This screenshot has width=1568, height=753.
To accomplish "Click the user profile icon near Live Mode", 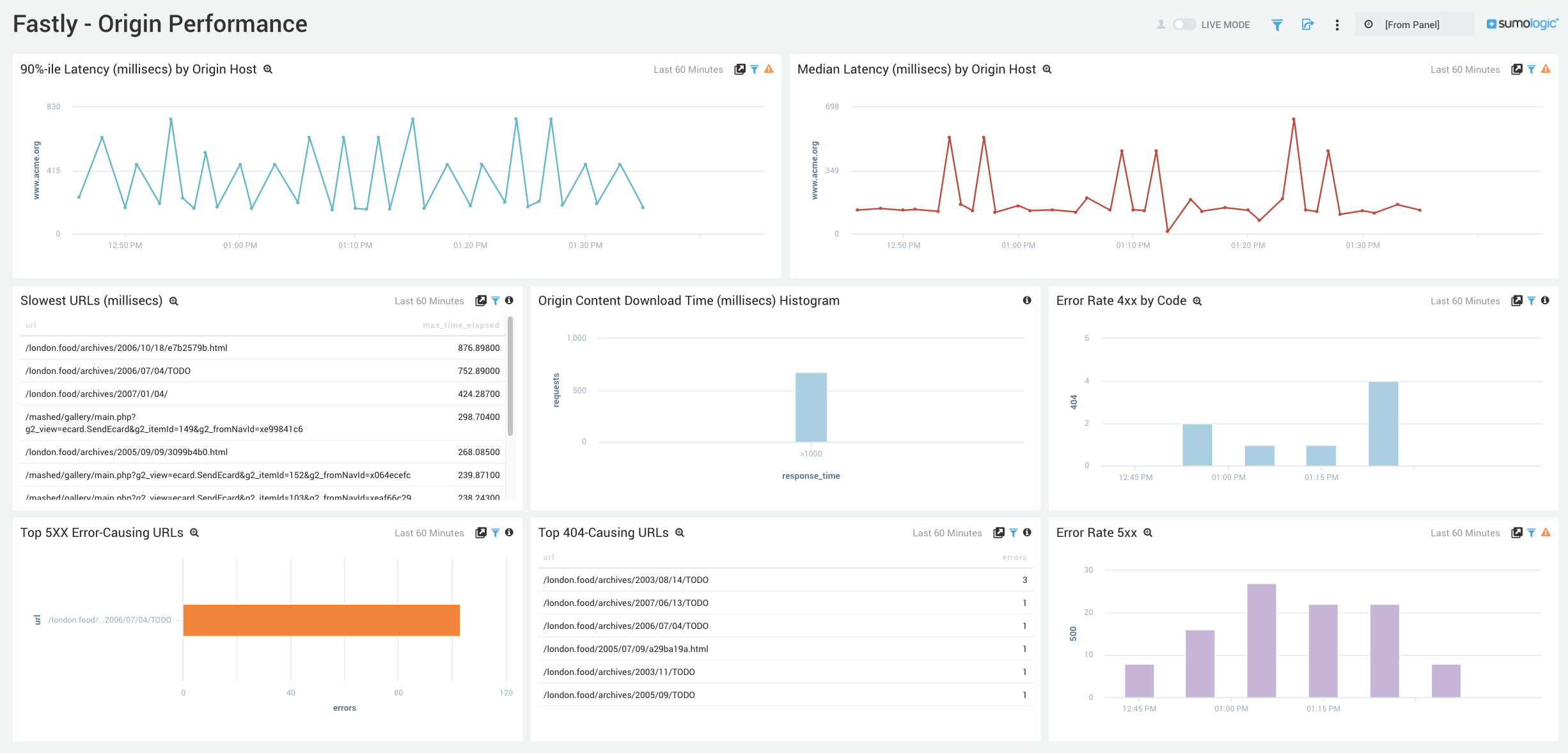I will (x=1161, y=24).
